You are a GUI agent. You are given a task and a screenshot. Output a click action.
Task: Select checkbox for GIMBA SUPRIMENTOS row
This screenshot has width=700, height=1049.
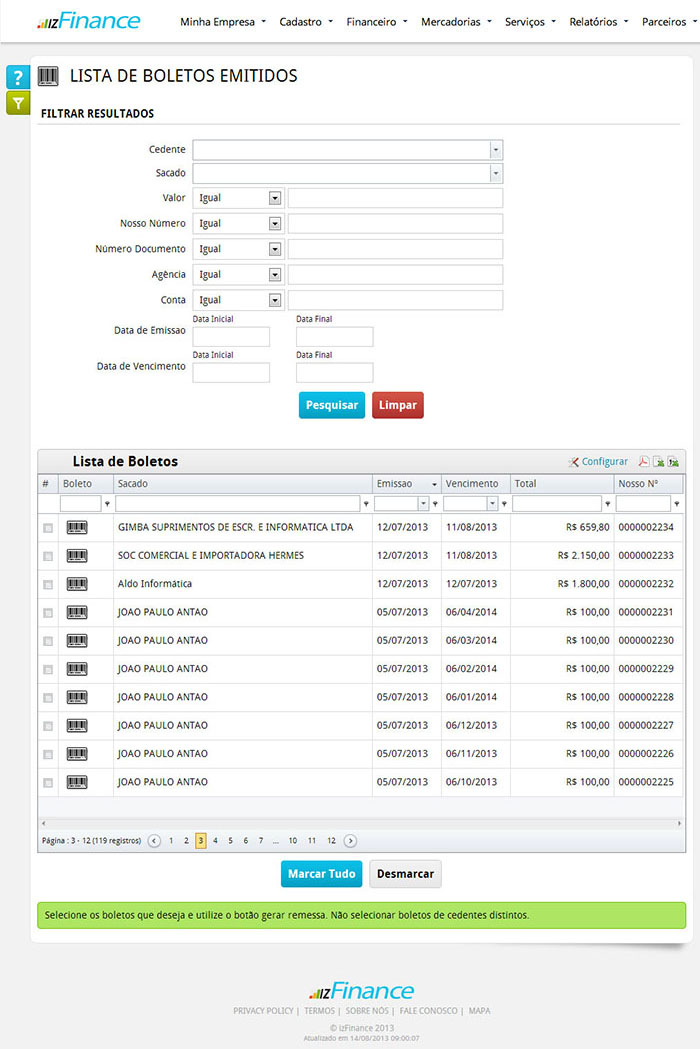tap(47, 527)
